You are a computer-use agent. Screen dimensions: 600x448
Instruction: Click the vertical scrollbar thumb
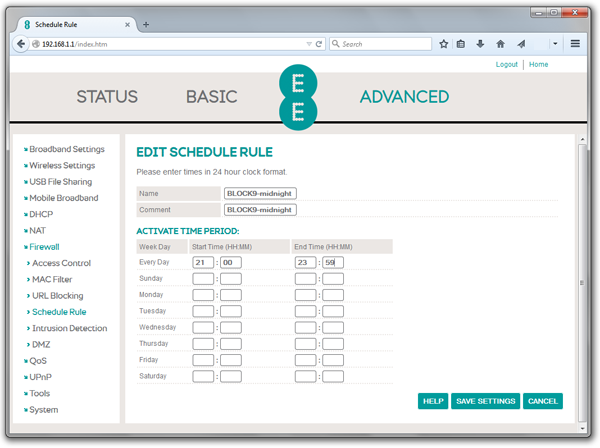tap(582, 283)
